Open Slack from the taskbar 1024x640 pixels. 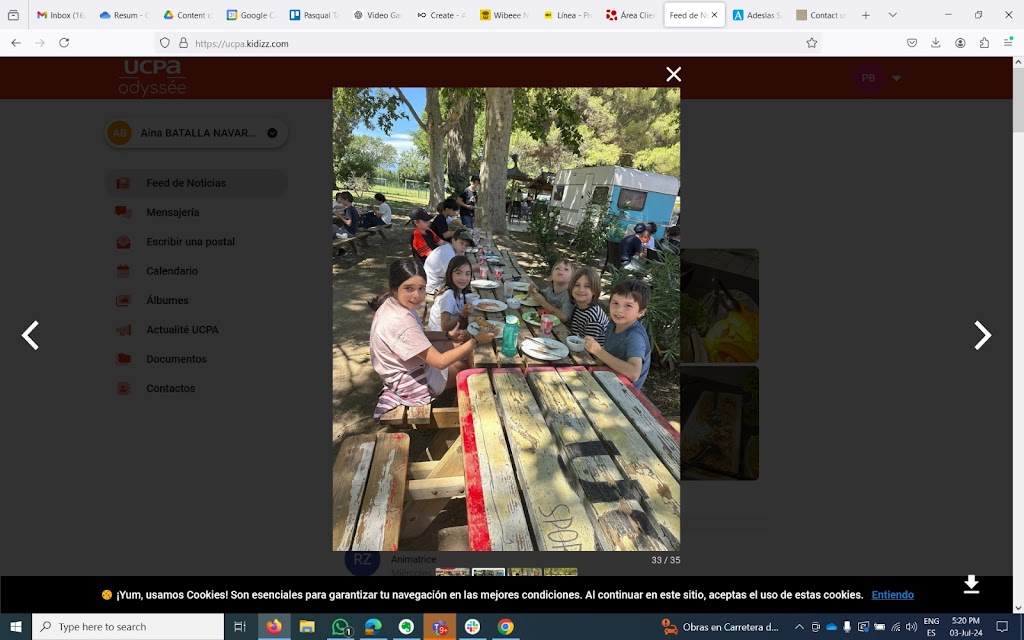[x=472, y=627]
